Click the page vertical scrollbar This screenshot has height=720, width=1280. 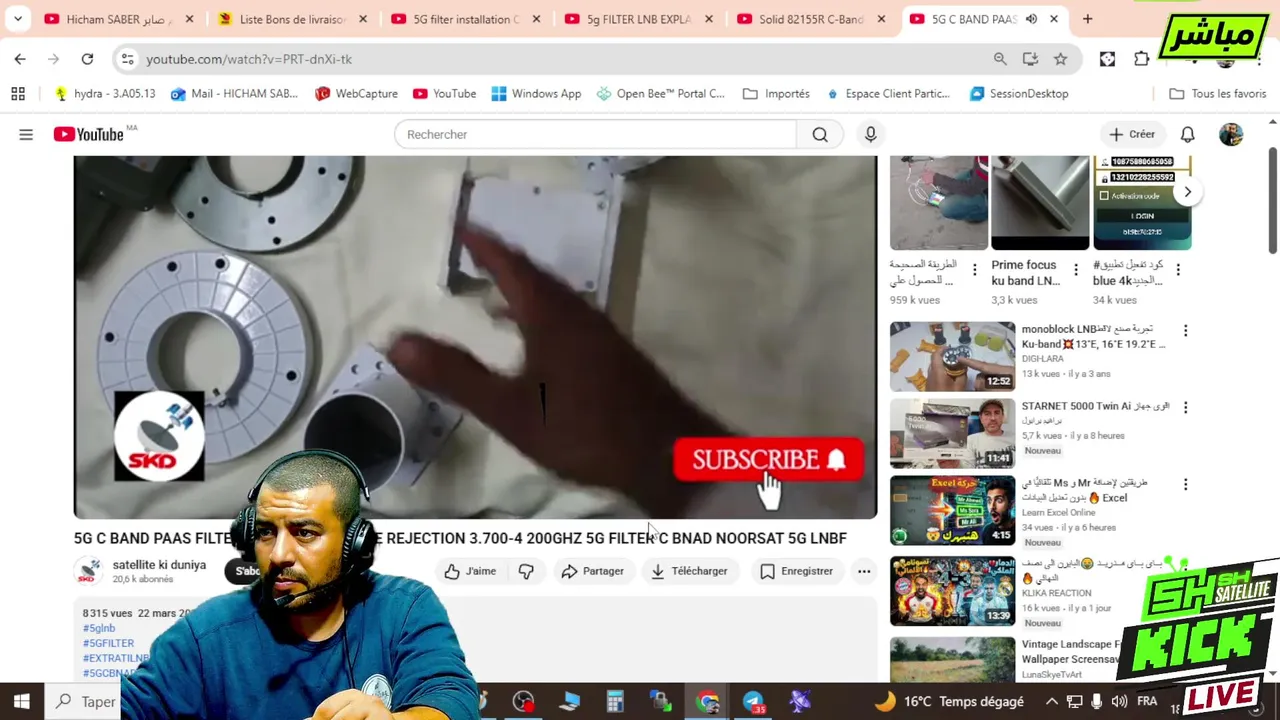(x=1272, y=200)
